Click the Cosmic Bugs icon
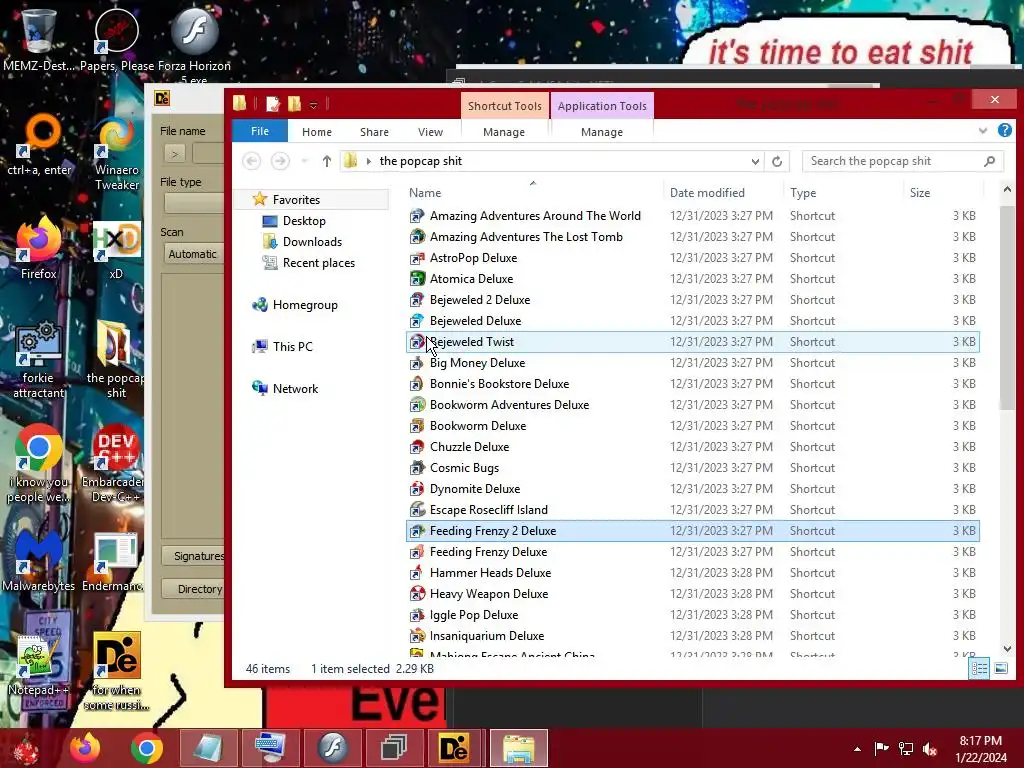 point(417,468)
